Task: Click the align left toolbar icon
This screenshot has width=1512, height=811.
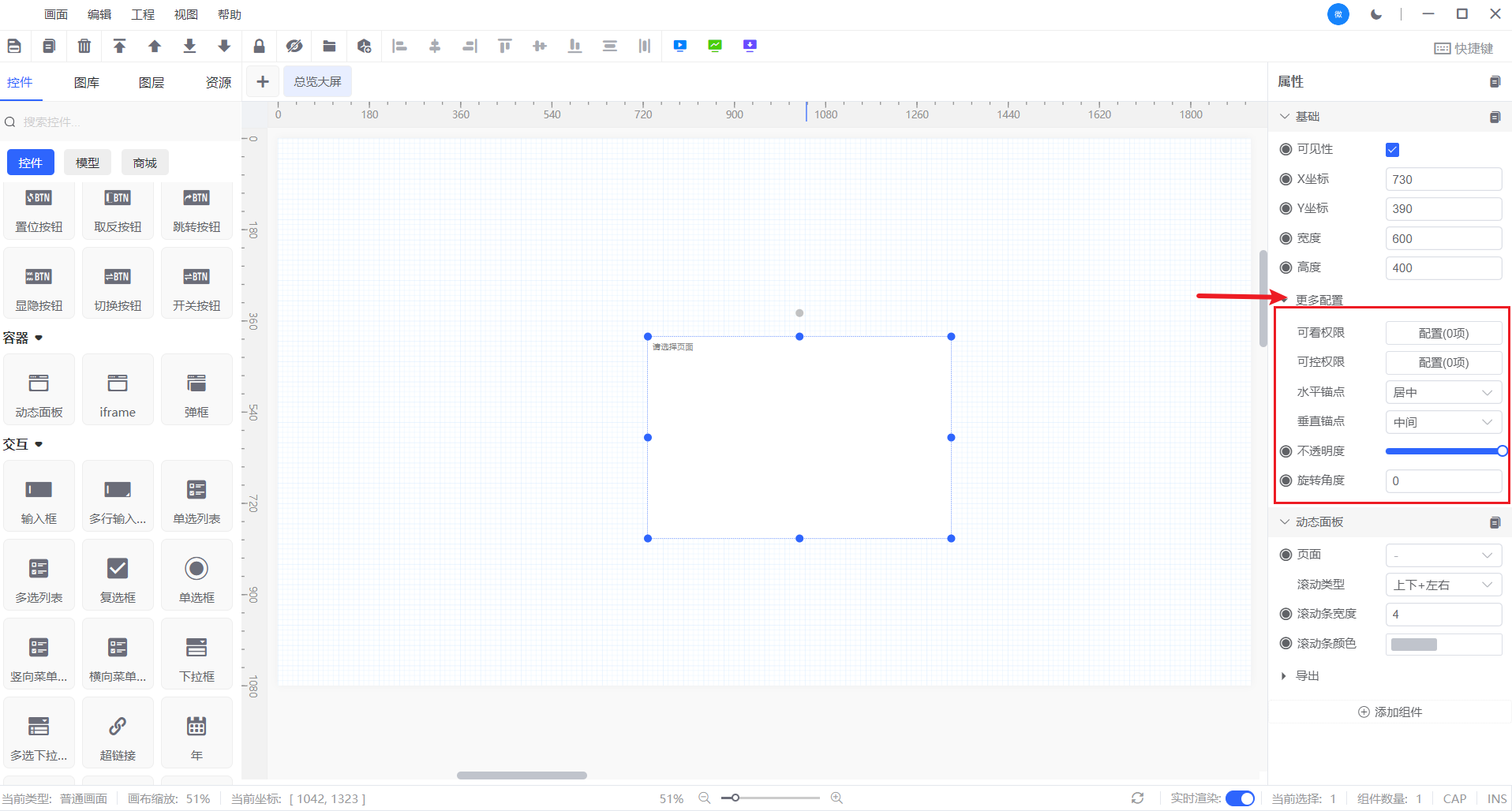Action: 399,47
